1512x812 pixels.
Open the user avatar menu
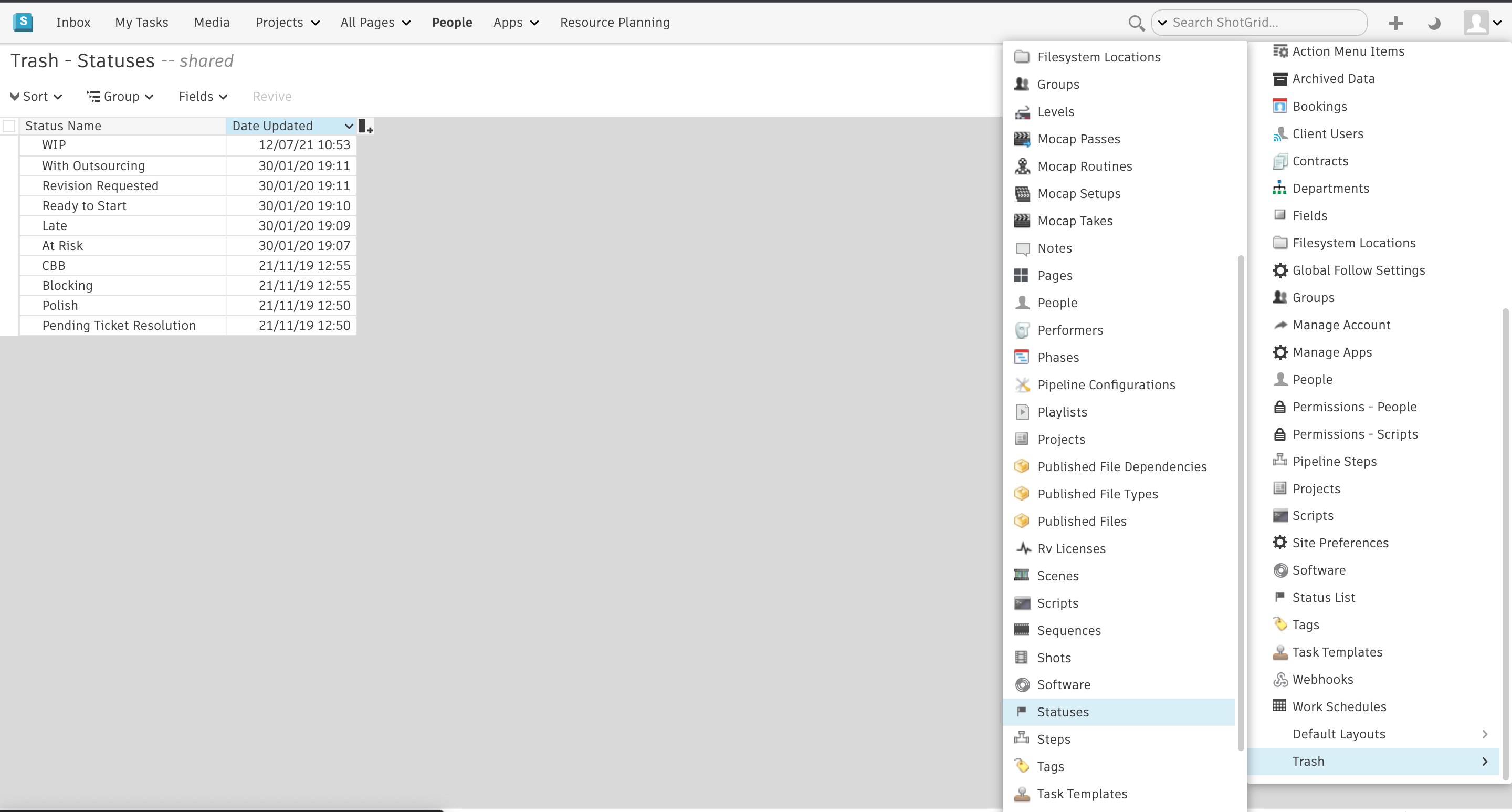(x=1482, y=23)
